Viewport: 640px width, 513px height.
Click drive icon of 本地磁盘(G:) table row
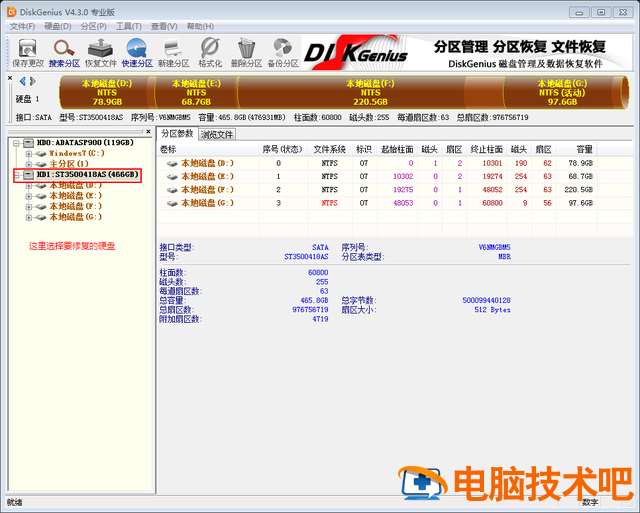point(172,203)
